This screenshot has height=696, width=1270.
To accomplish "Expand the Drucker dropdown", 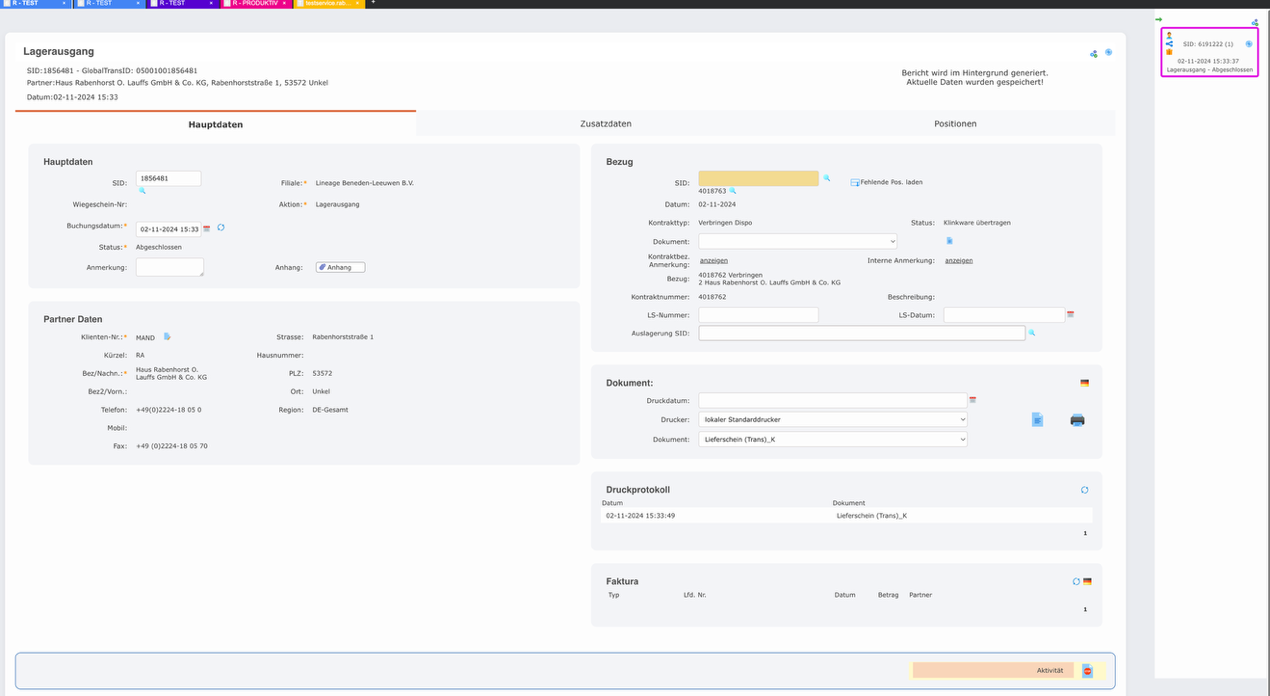I will (x=833, y=420).
